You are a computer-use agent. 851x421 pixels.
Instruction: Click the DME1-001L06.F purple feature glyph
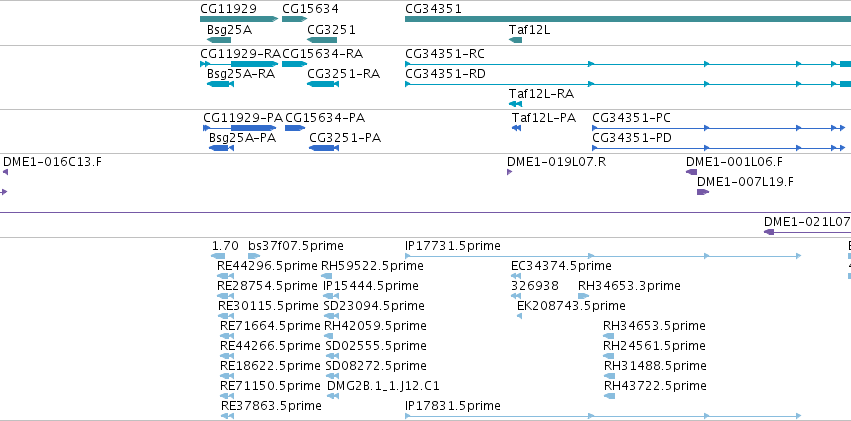(x=691, y=172)
